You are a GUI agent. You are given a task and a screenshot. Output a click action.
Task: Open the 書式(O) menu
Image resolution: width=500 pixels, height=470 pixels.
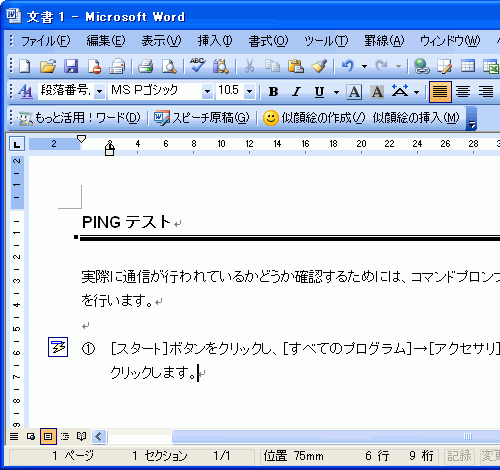(268, 41)
